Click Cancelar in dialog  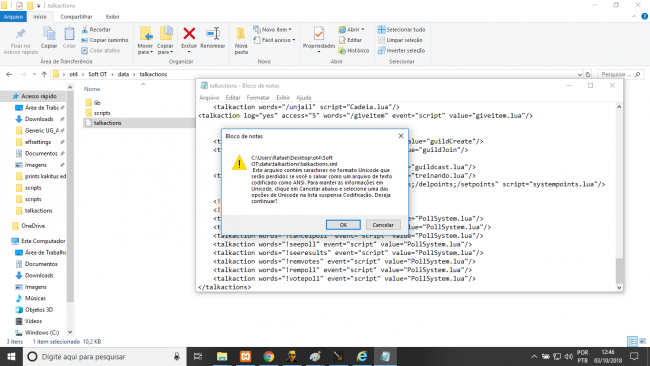[x=383, y=225]
